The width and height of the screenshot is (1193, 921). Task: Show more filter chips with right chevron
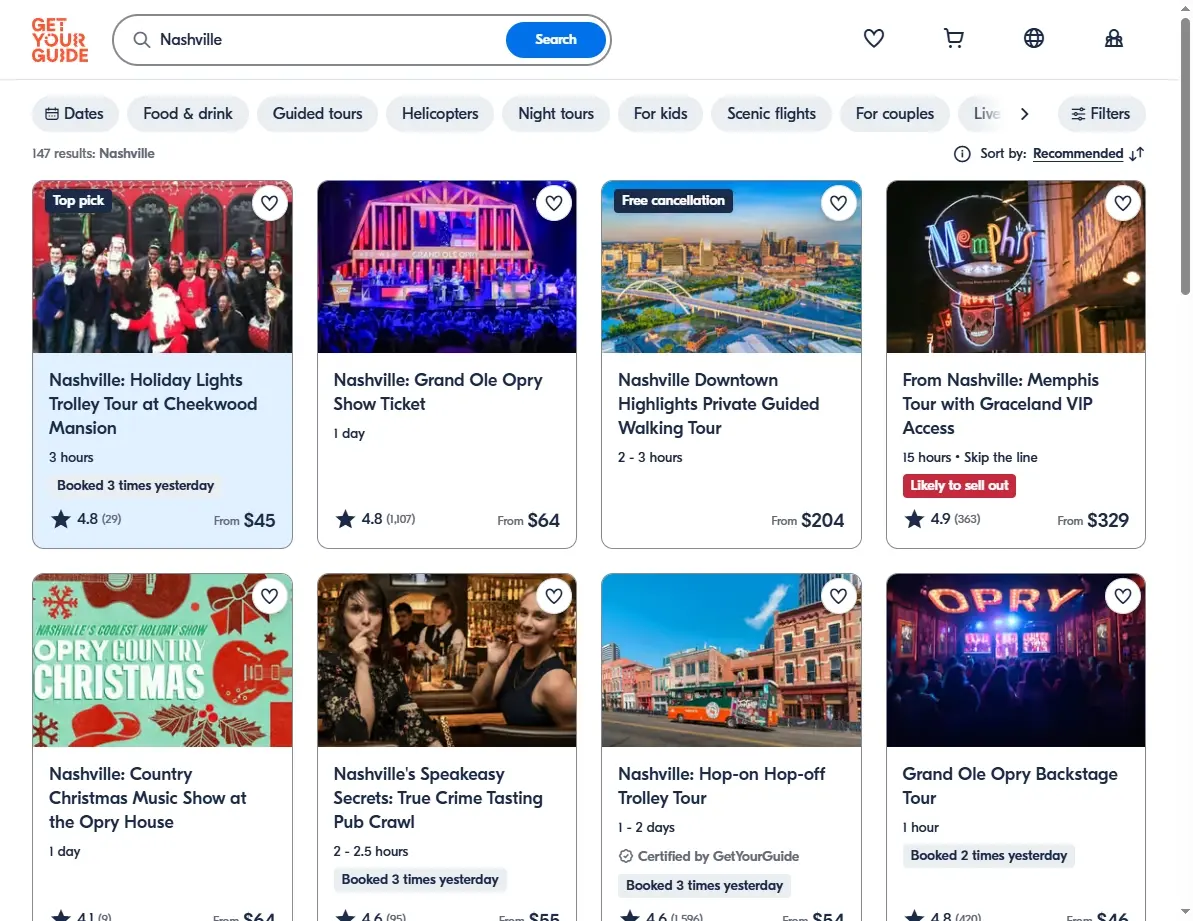click(1024, 114)
